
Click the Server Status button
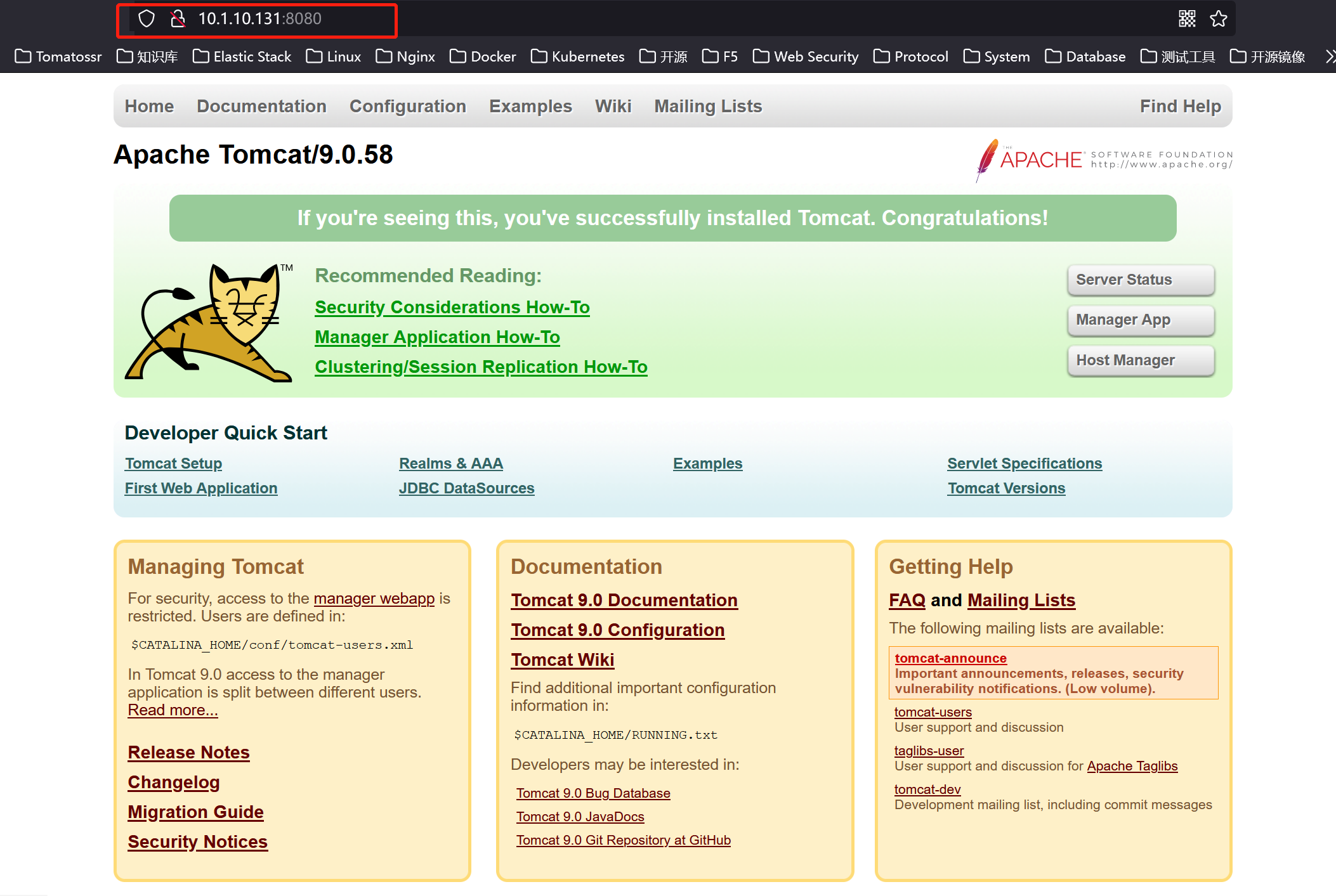pos(1141,280)
